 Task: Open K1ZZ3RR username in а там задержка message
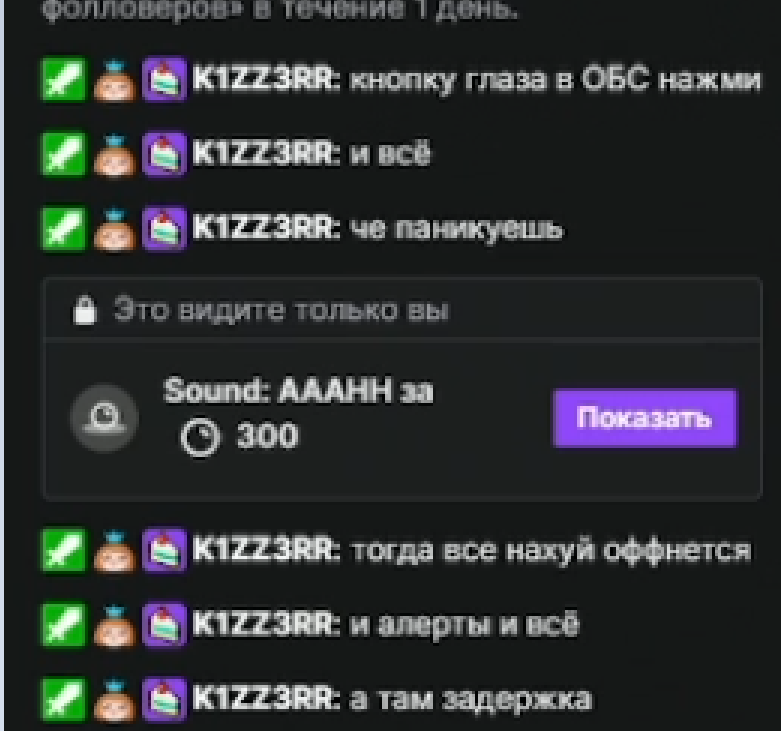tap(265, 699)
